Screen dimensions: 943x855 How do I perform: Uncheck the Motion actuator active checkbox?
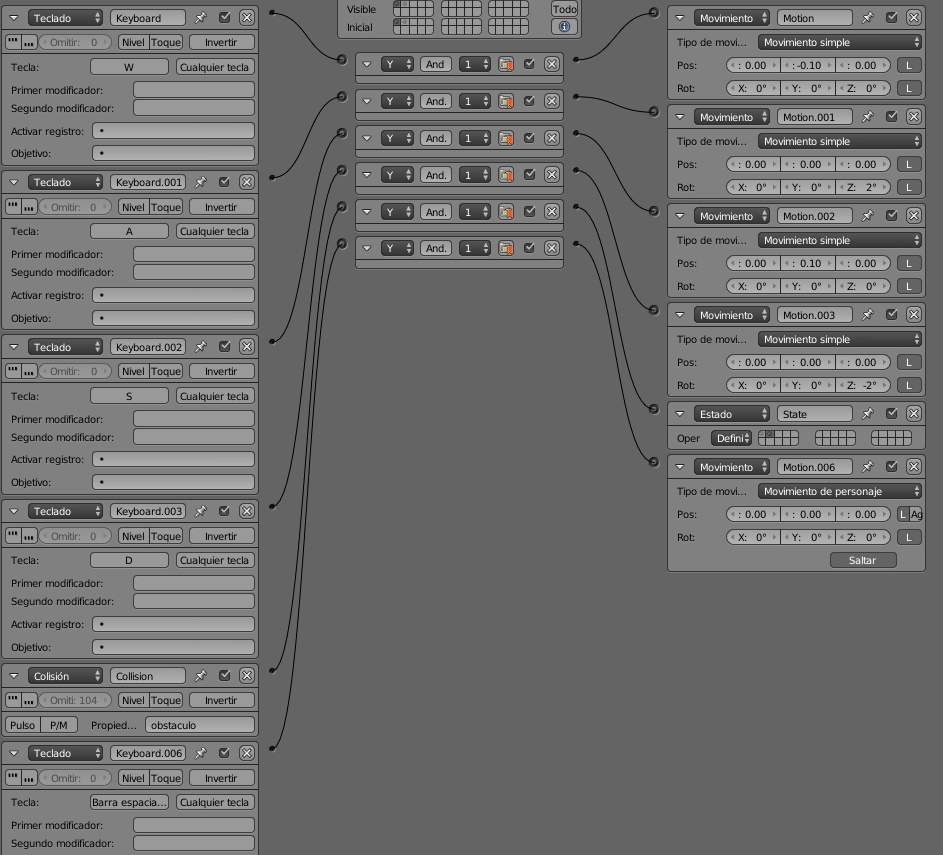click(x=891, y=18)
